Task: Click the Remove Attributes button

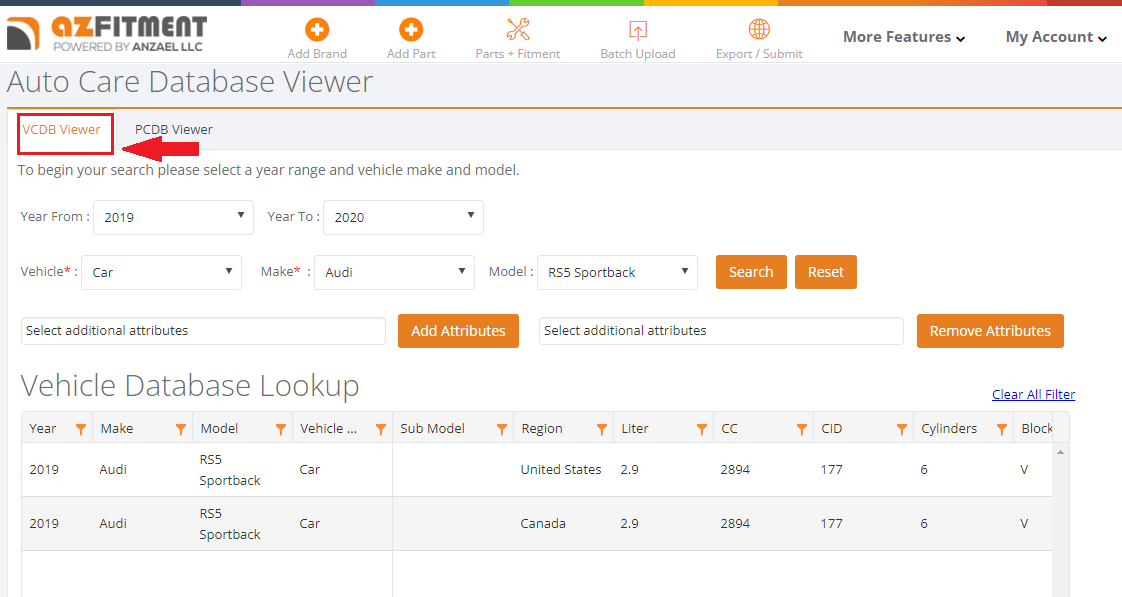Action: pyautogui.click(x=990, y=331)
